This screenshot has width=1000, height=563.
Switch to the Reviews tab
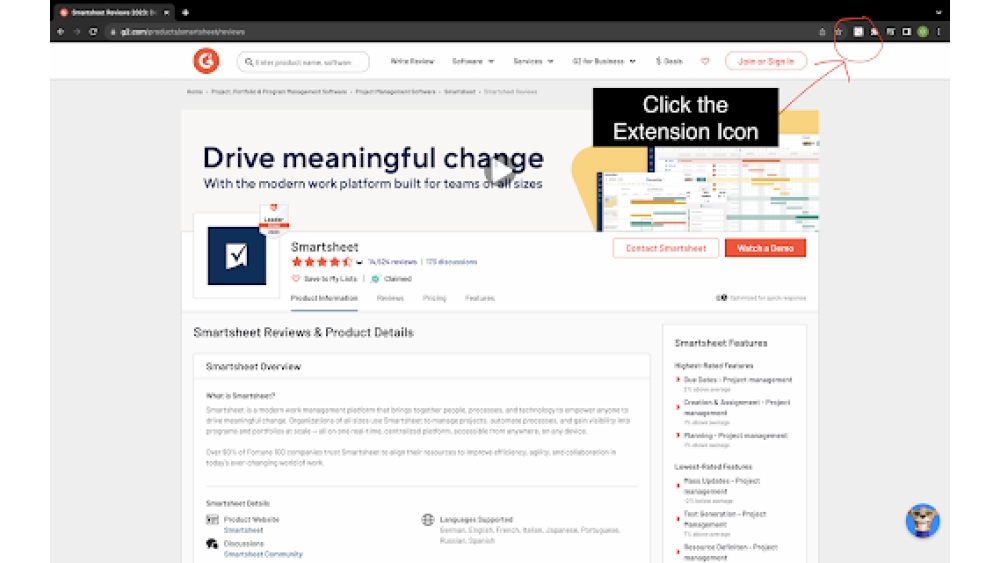tap(390, 298)
